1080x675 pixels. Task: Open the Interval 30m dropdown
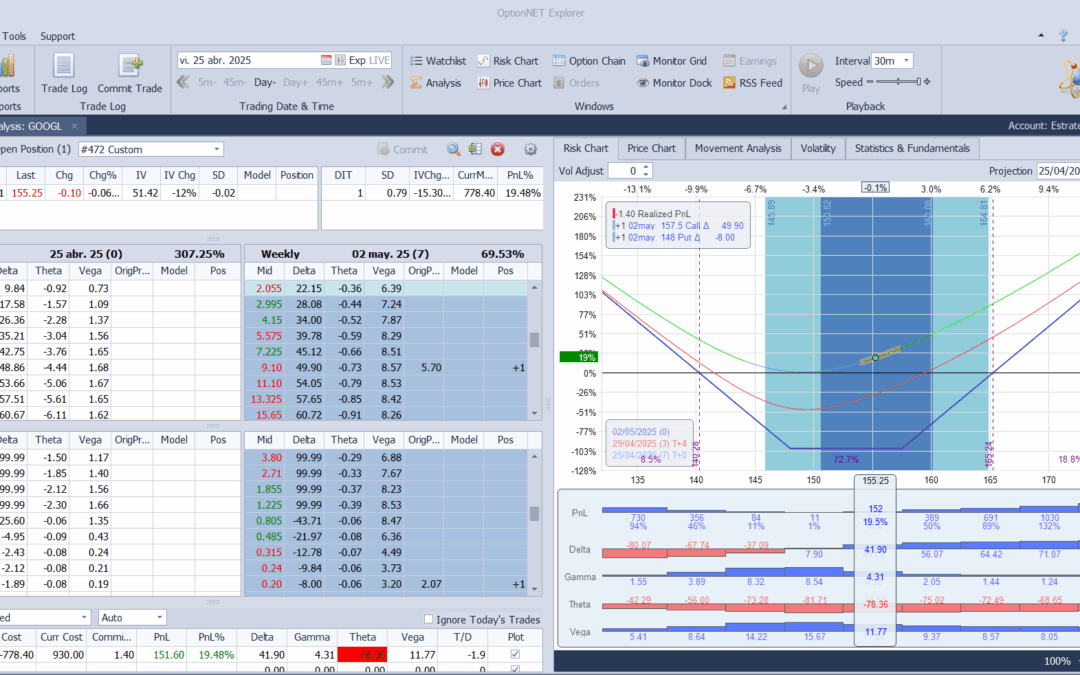tap(906, 61)
